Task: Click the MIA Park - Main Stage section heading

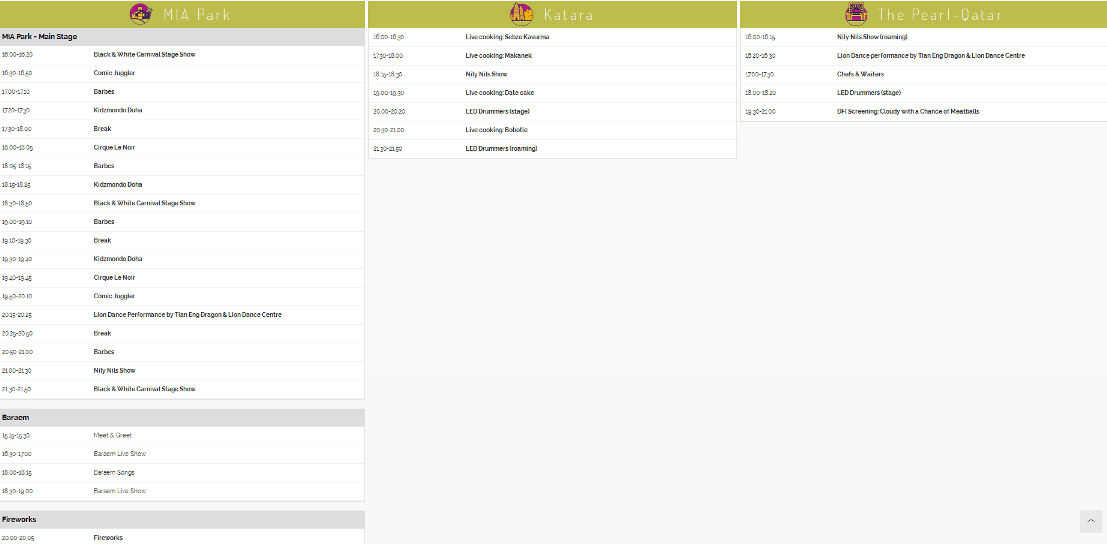Action: (39, 36)
